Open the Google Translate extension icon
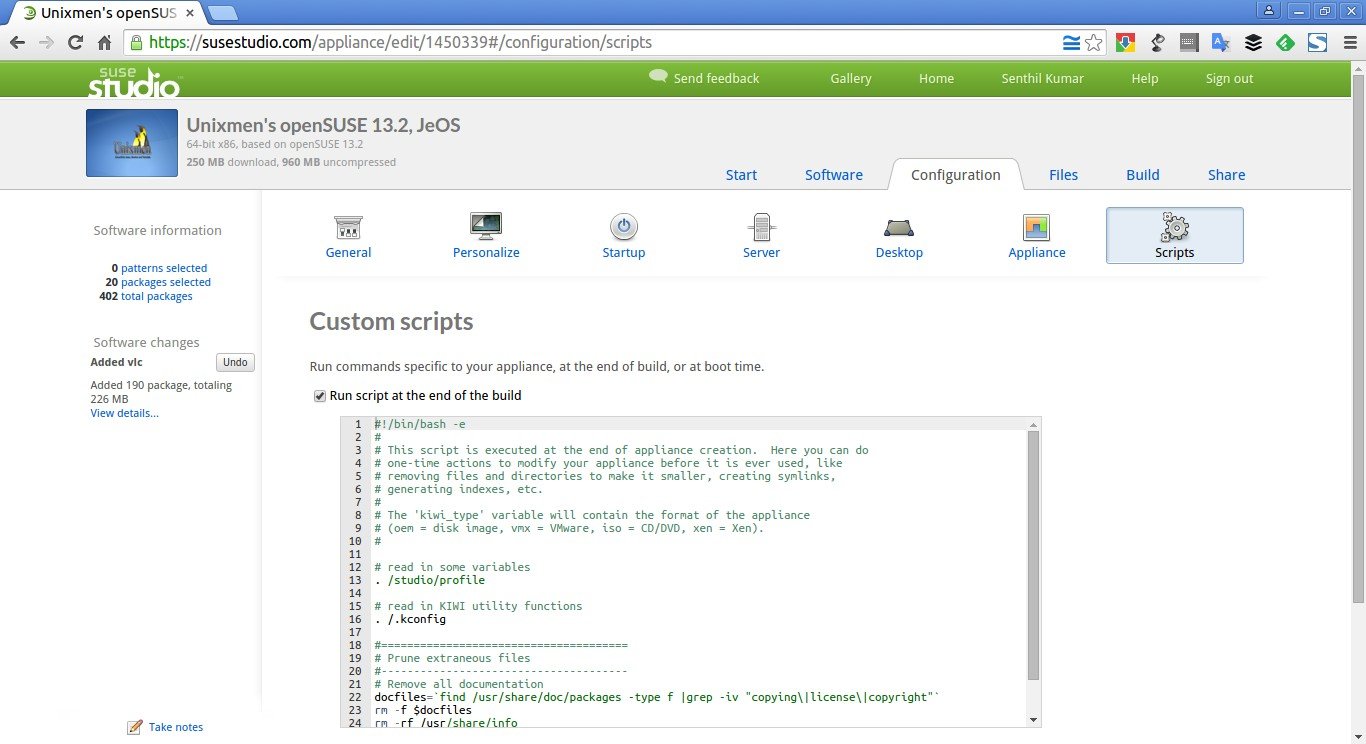The width and height of the screenshot is (1366, 744). pos(1221,42)
